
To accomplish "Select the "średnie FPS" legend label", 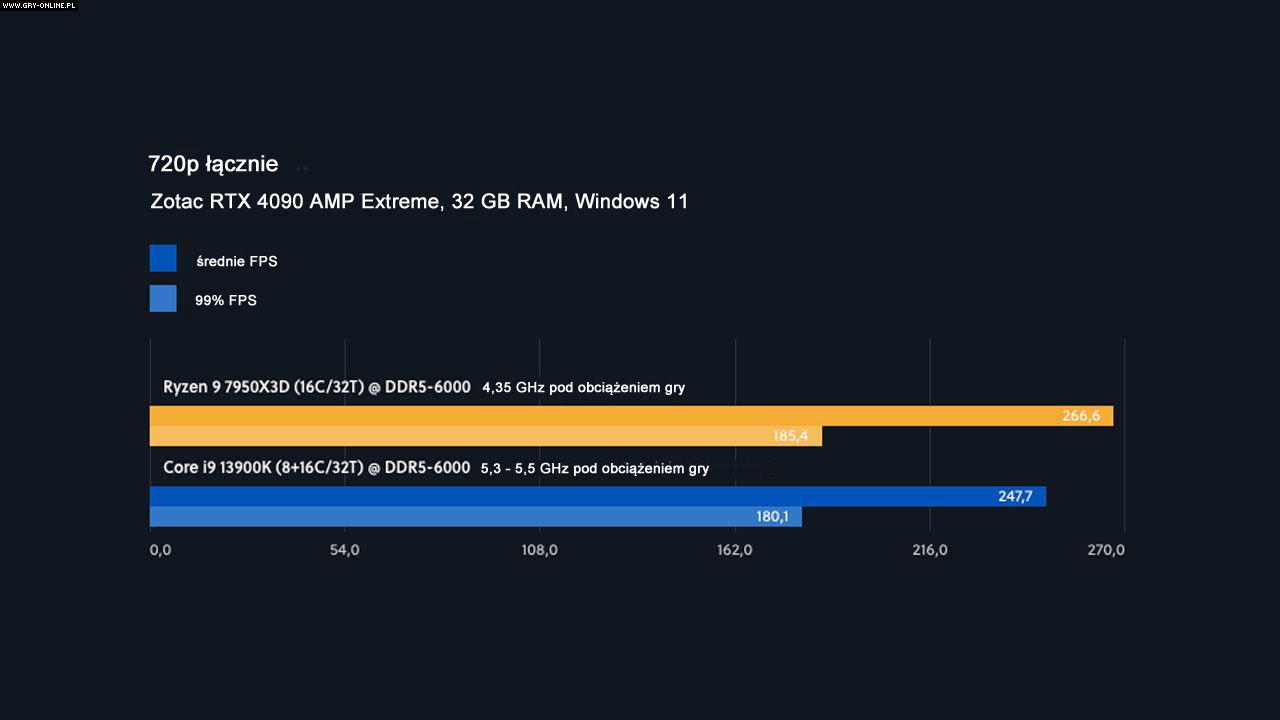I will pyautogui.click(x=237, y=262).
